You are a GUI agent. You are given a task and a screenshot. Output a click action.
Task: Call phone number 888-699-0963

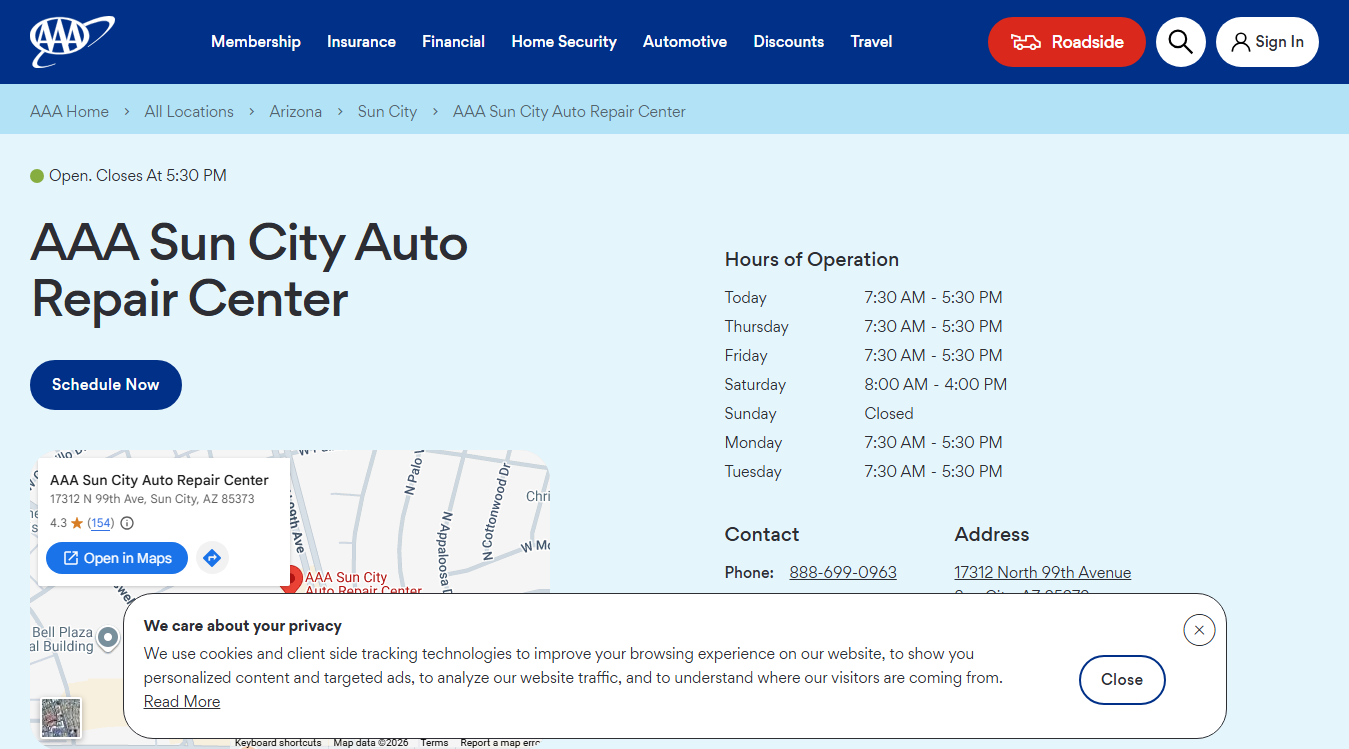[x=843, y=572]
